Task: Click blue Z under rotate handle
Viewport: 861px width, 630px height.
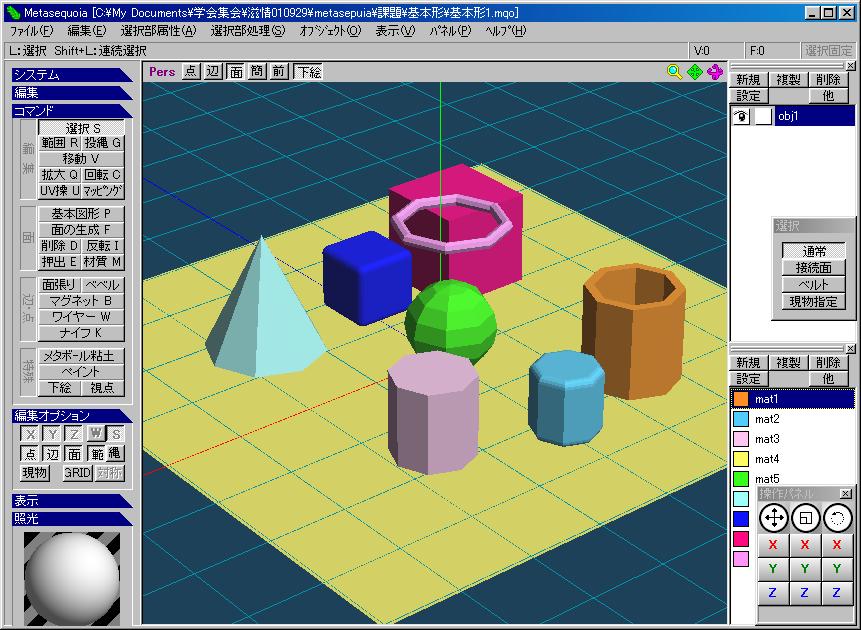Action: 837,593
